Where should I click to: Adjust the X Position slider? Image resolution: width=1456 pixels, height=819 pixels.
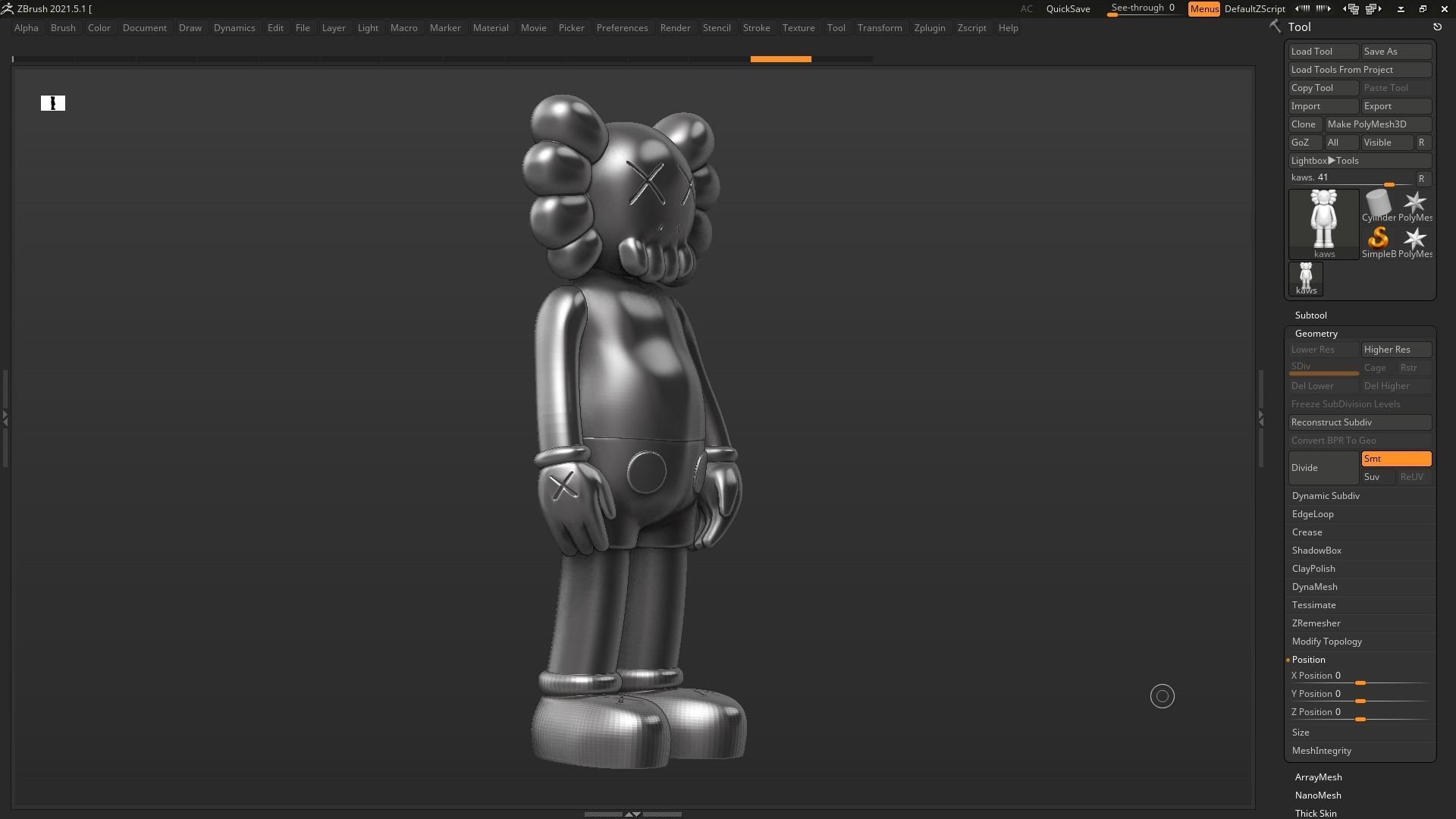coord(1360,676)
